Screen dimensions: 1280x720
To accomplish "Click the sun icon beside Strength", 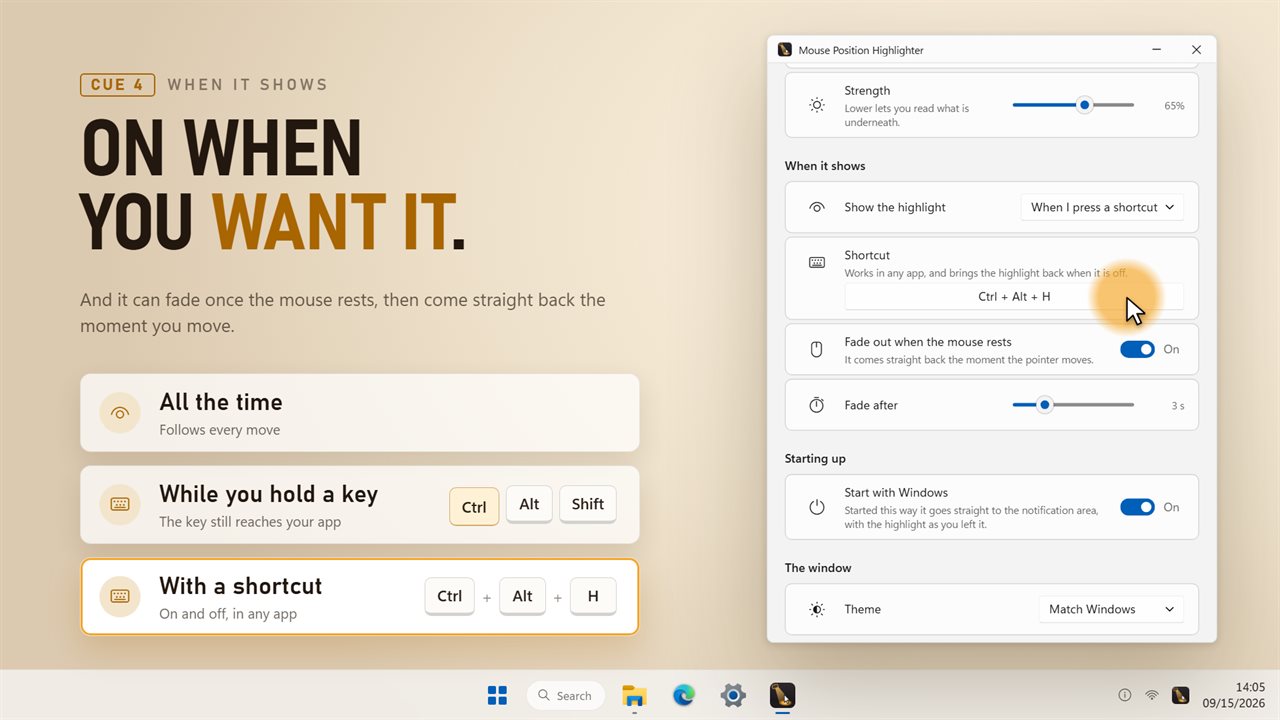I will click(817, 105).
